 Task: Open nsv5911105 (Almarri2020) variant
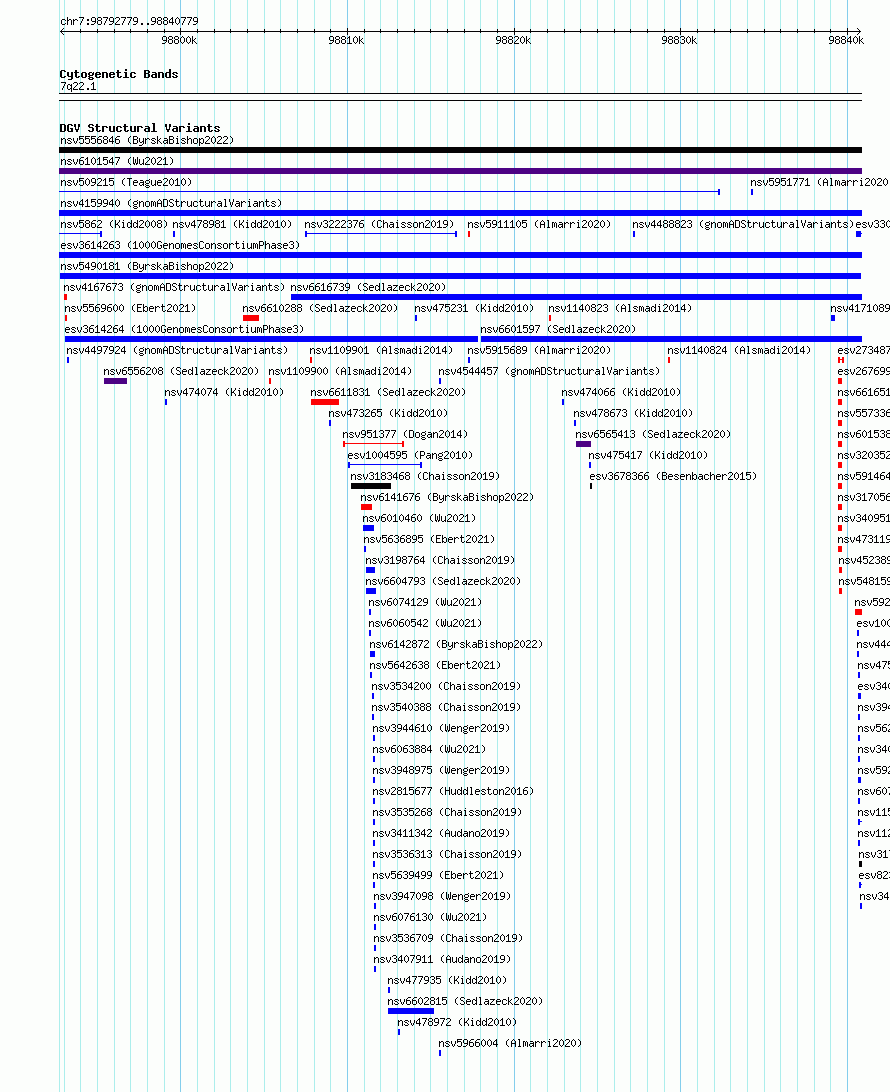pos(539,224)
